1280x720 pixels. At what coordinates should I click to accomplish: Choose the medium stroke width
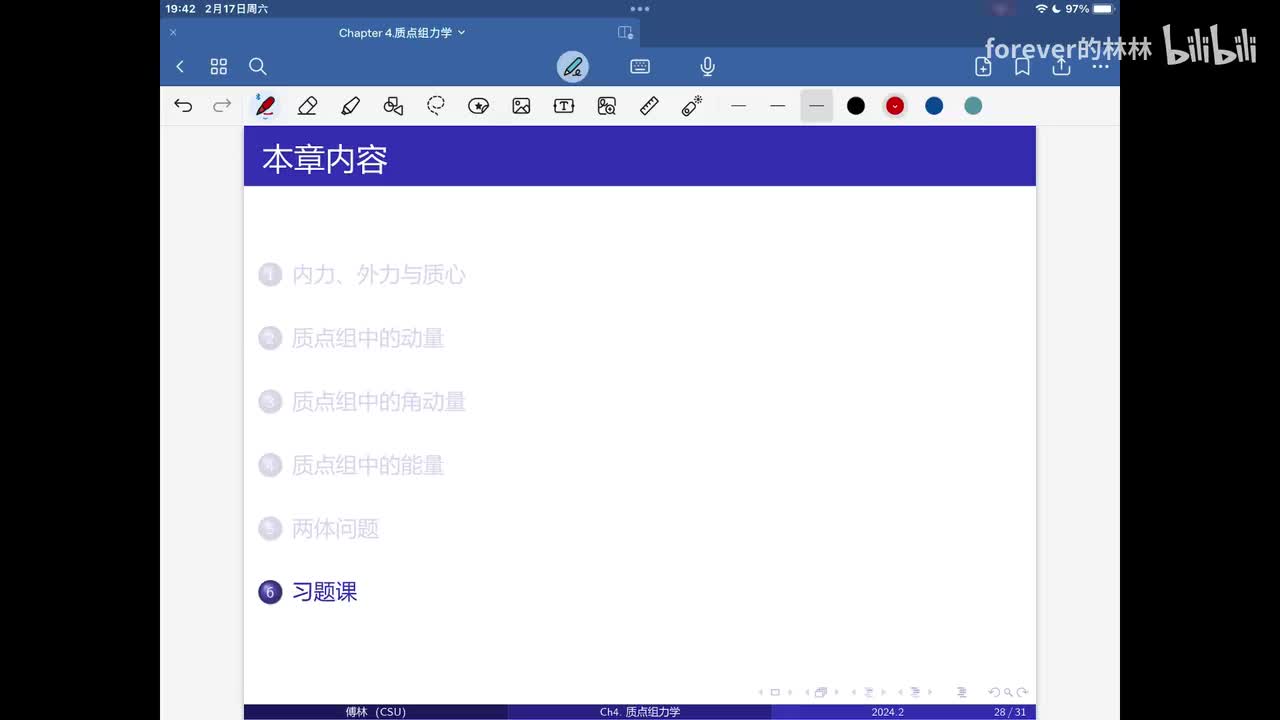click(778, 105)
